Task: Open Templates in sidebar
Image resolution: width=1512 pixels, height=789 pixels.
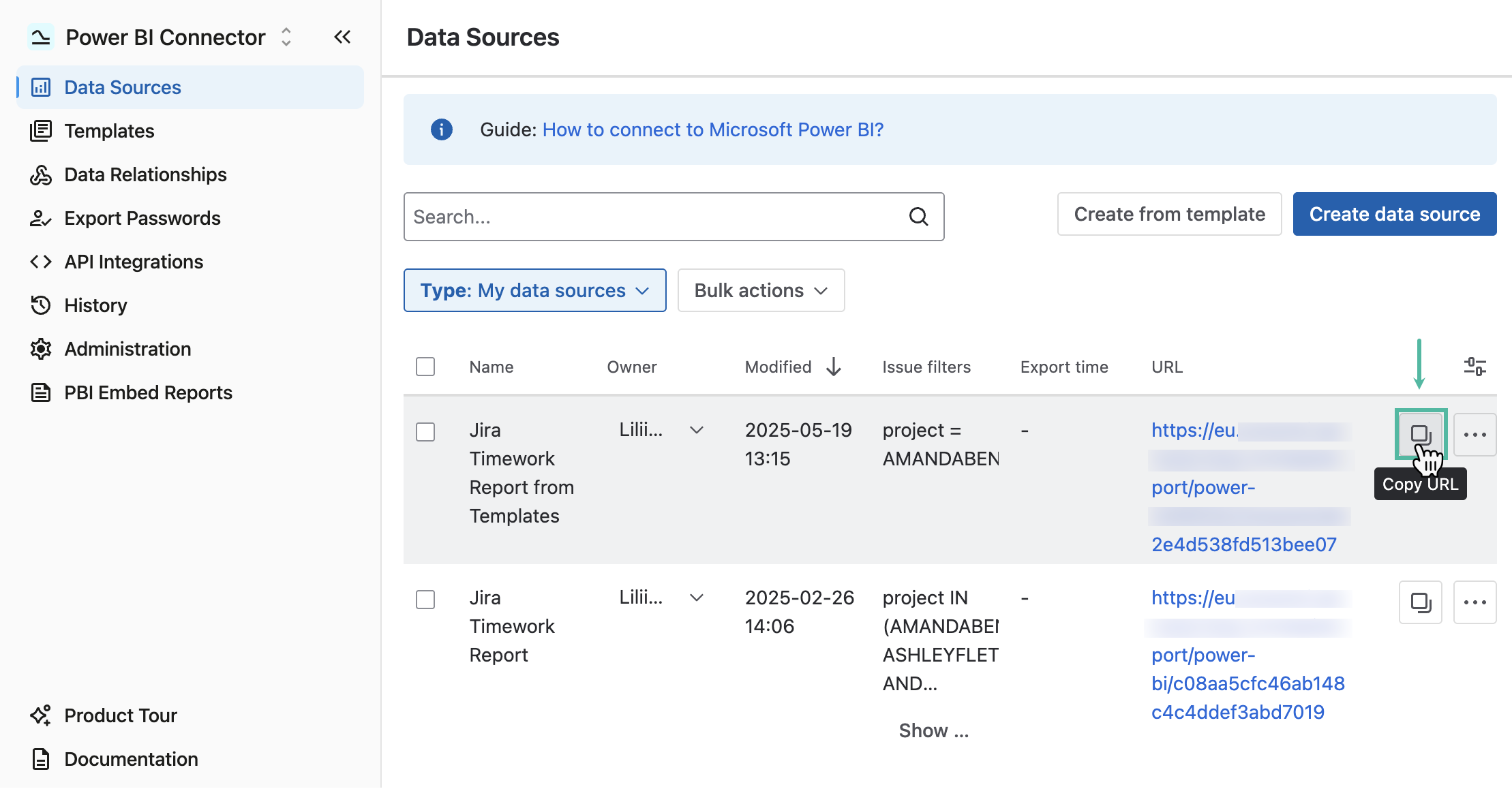Action: pos(190,131)
